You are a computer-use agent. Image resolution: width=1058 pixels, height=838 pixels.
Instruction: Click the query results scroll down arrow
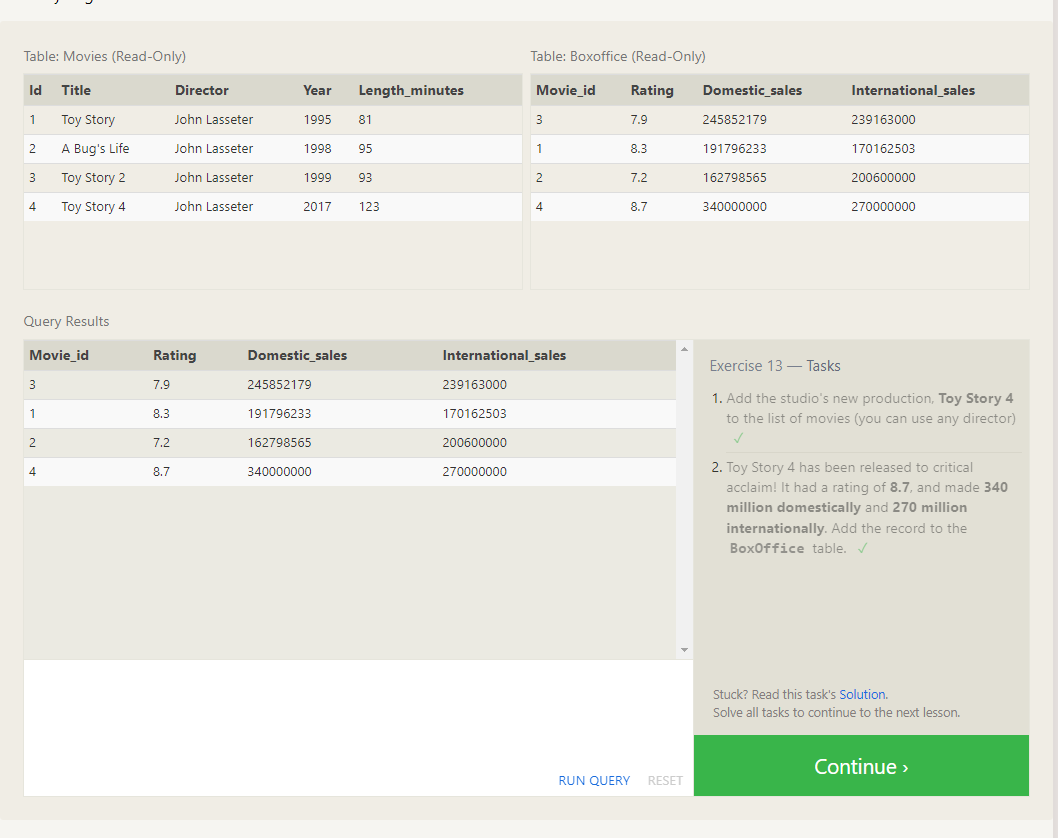[x=684, y=650]
